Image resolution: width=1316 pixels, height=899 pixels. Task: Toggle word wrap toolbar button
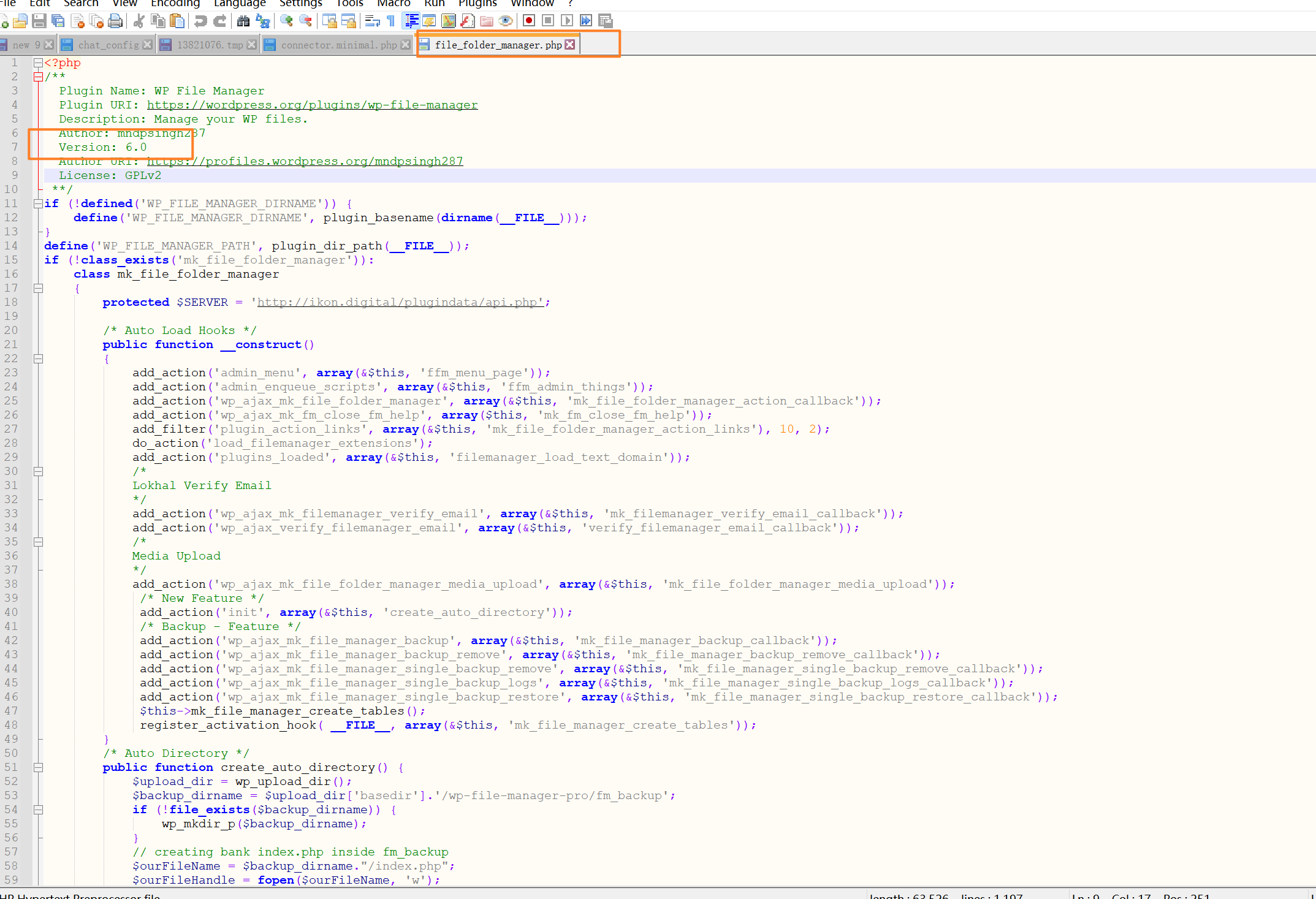[x=372, y=21]
